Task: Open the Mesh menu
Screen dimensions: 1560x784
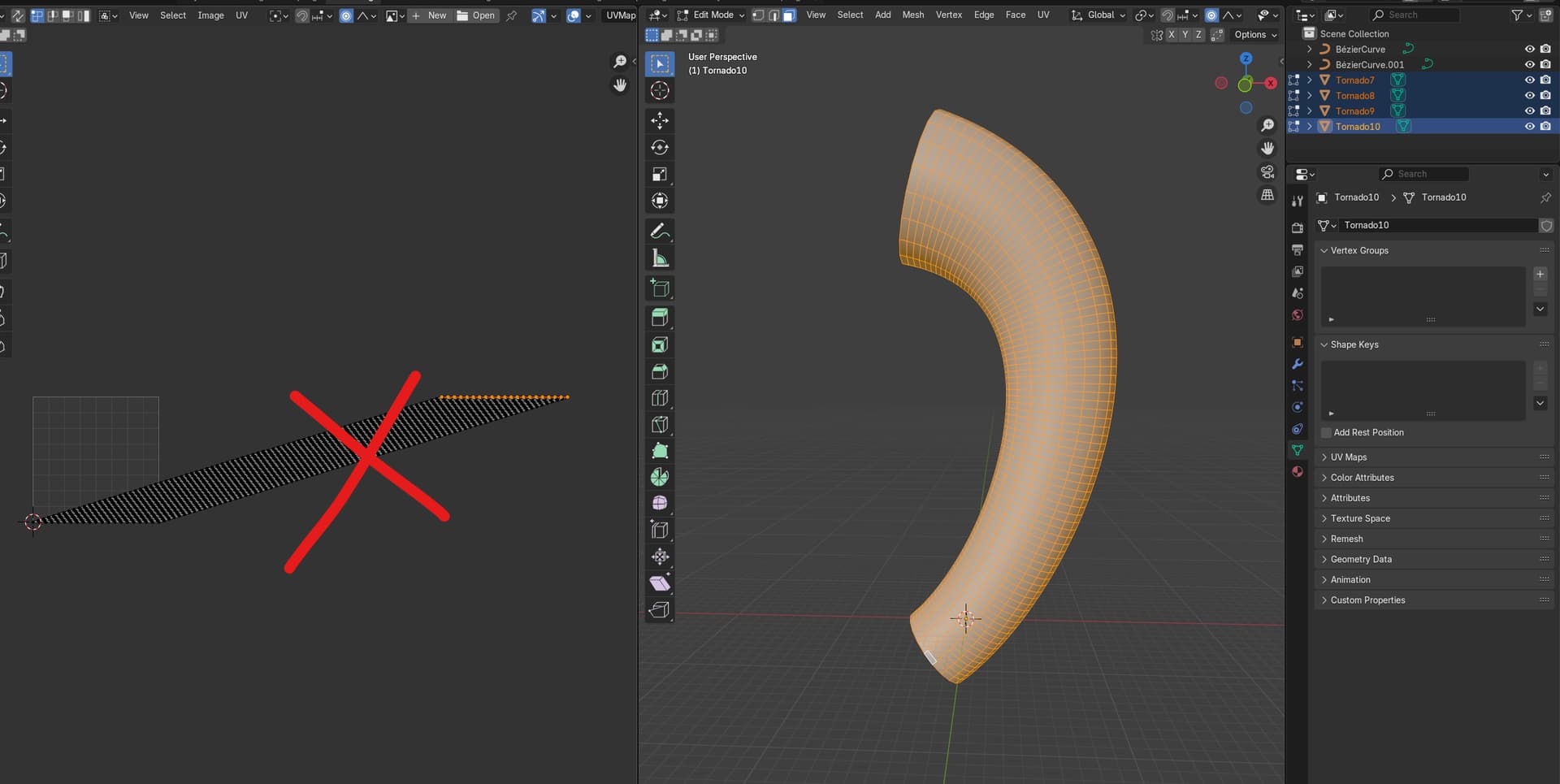Action: click(912, 15)
